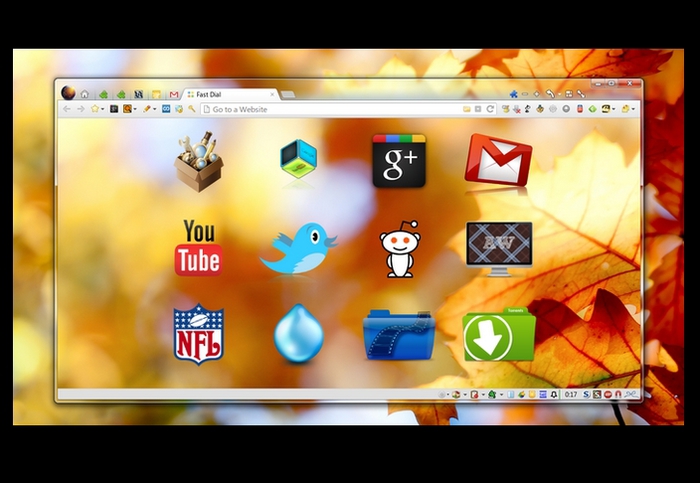This screenshot has width=700, height=483.
Task: Click the blue S status bar icon
Action: pyautogui.click(x=586, y=395)
